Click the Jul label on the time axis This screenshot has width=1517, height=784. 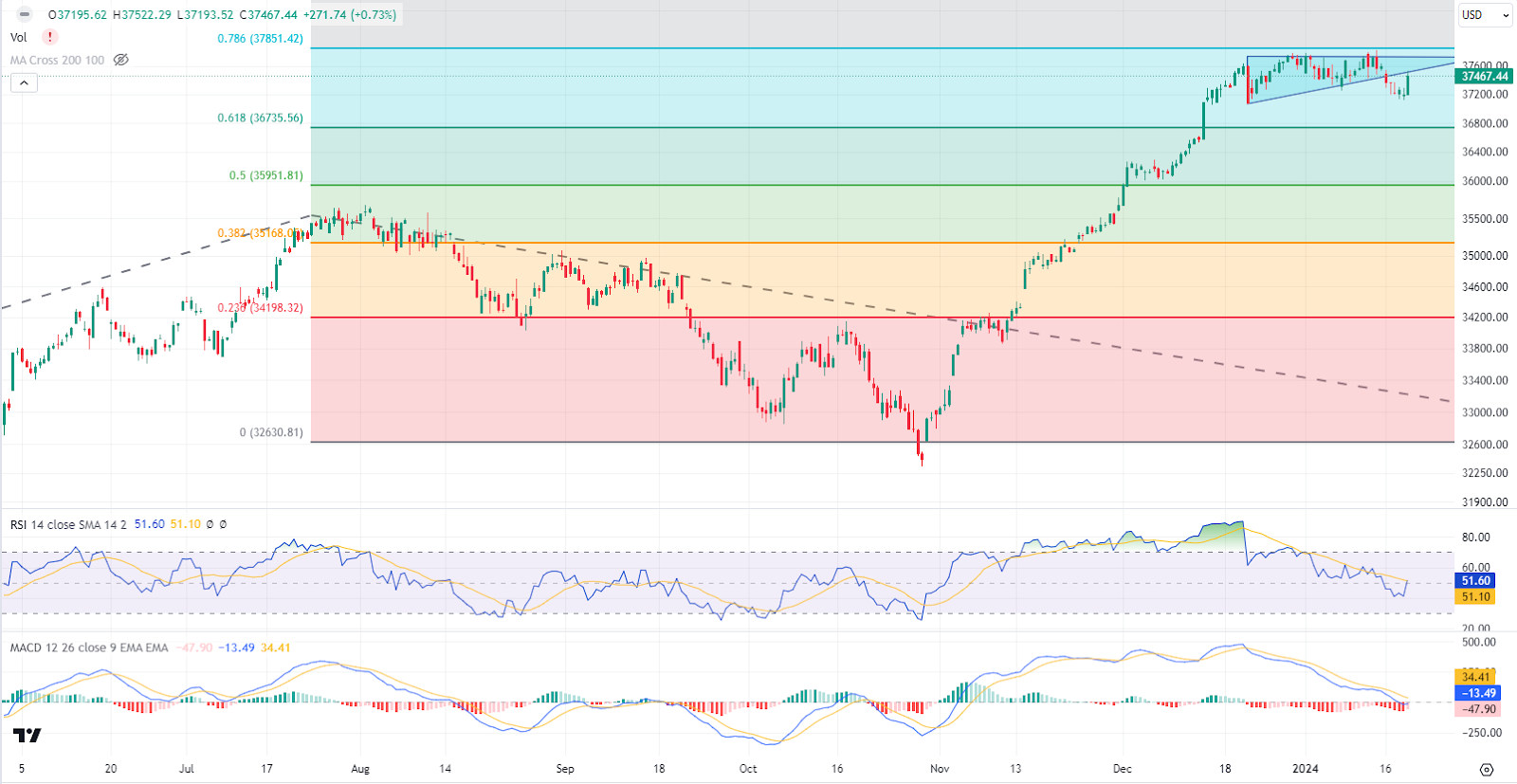click(186, 769)
